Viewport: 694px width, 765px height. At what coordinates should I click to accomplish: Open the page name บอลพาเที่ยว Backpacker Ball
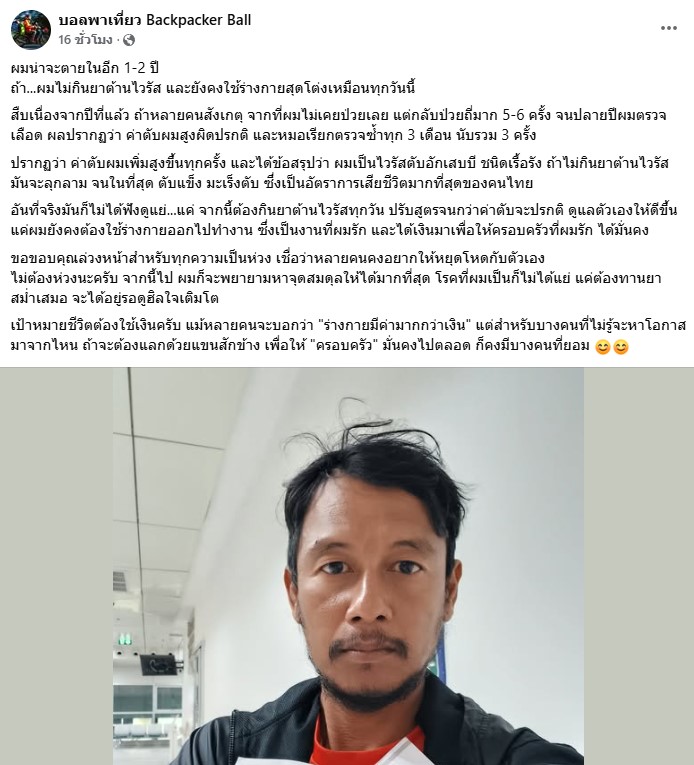155,20
